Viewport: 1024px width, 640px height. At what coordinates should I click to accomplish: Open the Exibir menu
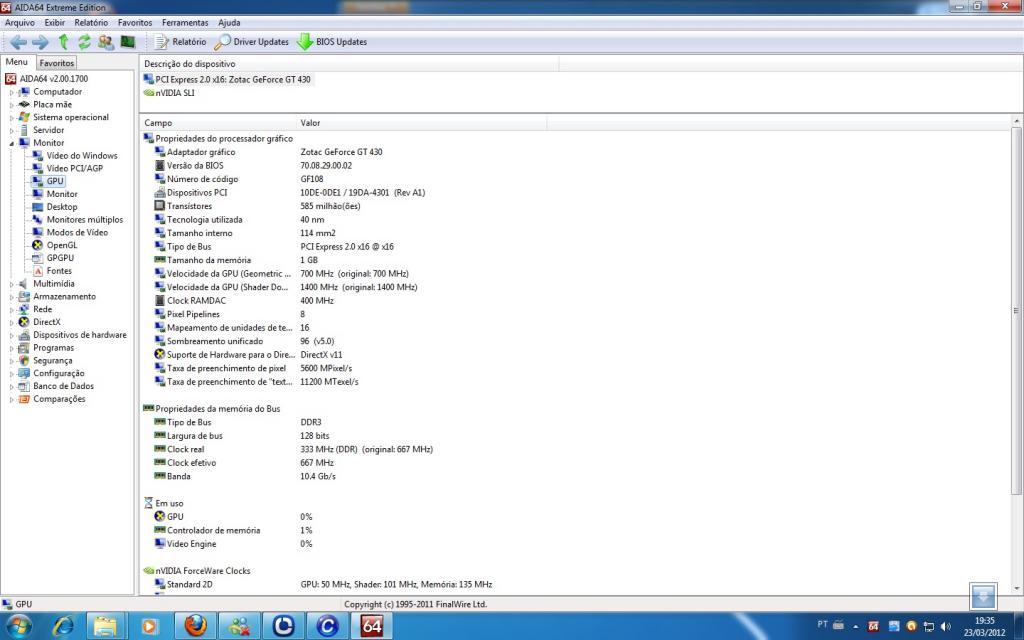coord(55,23)
